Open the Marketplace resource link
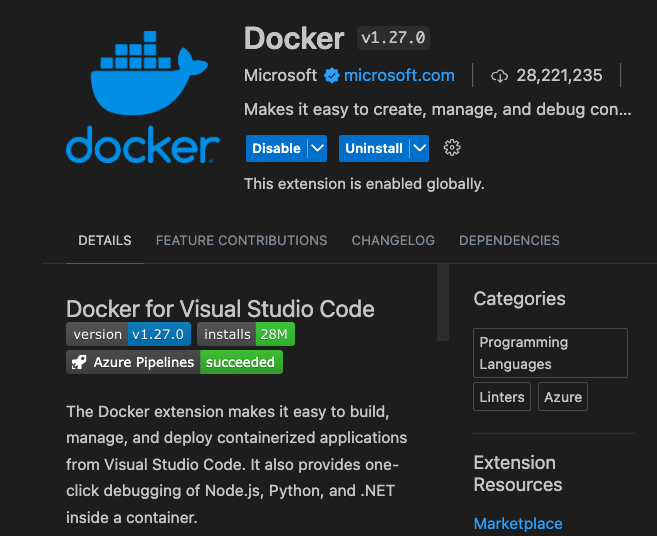 coord(518,524)
